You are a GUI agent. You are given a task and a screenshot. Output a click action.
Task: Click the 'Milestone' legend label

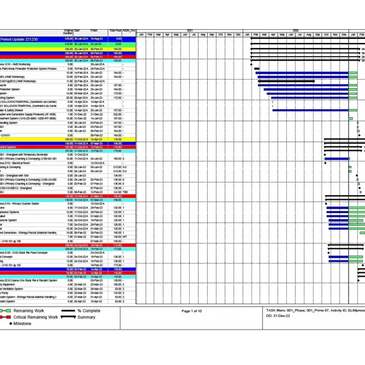pos(22,323)
